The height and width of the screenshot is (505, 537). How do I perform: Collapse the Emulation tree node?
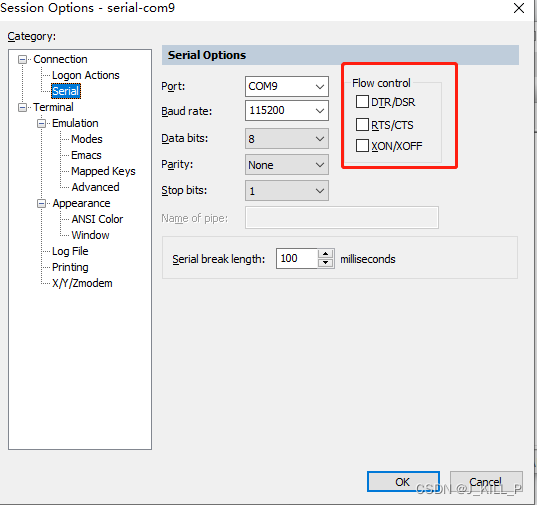click(41, 123)
